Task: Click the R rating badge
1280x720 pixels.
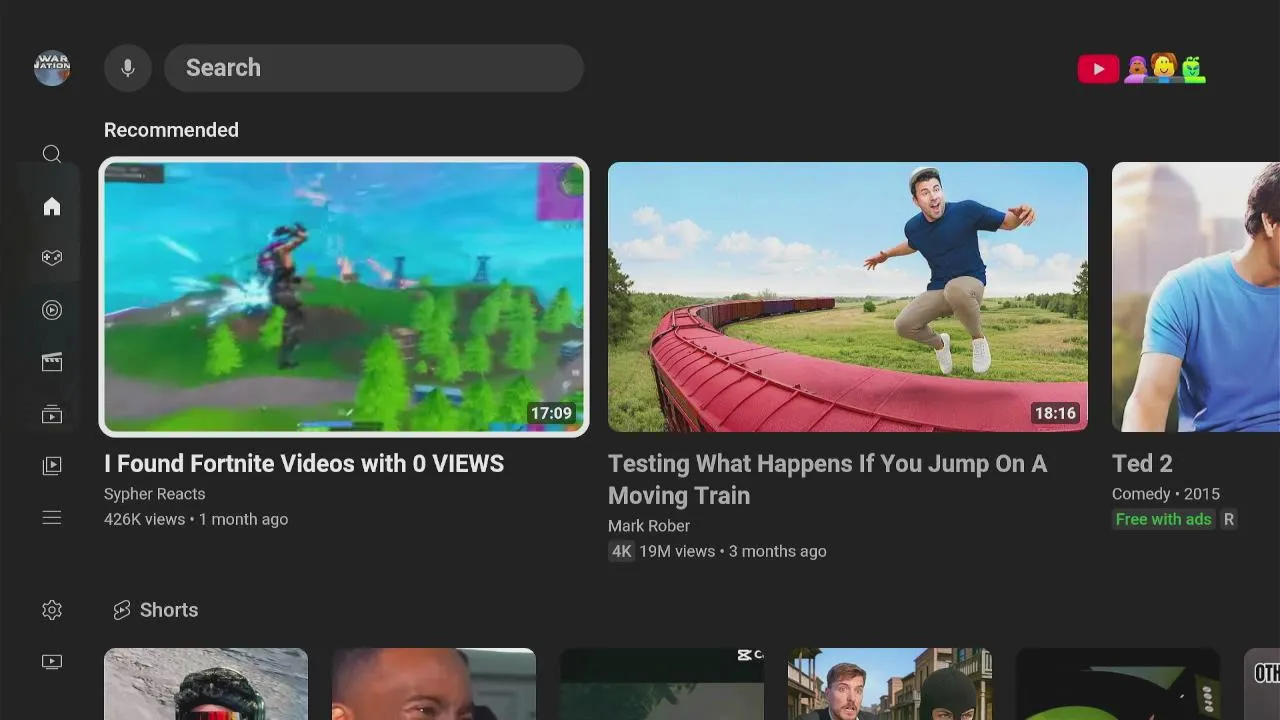Action: (x=1229, y=519)
